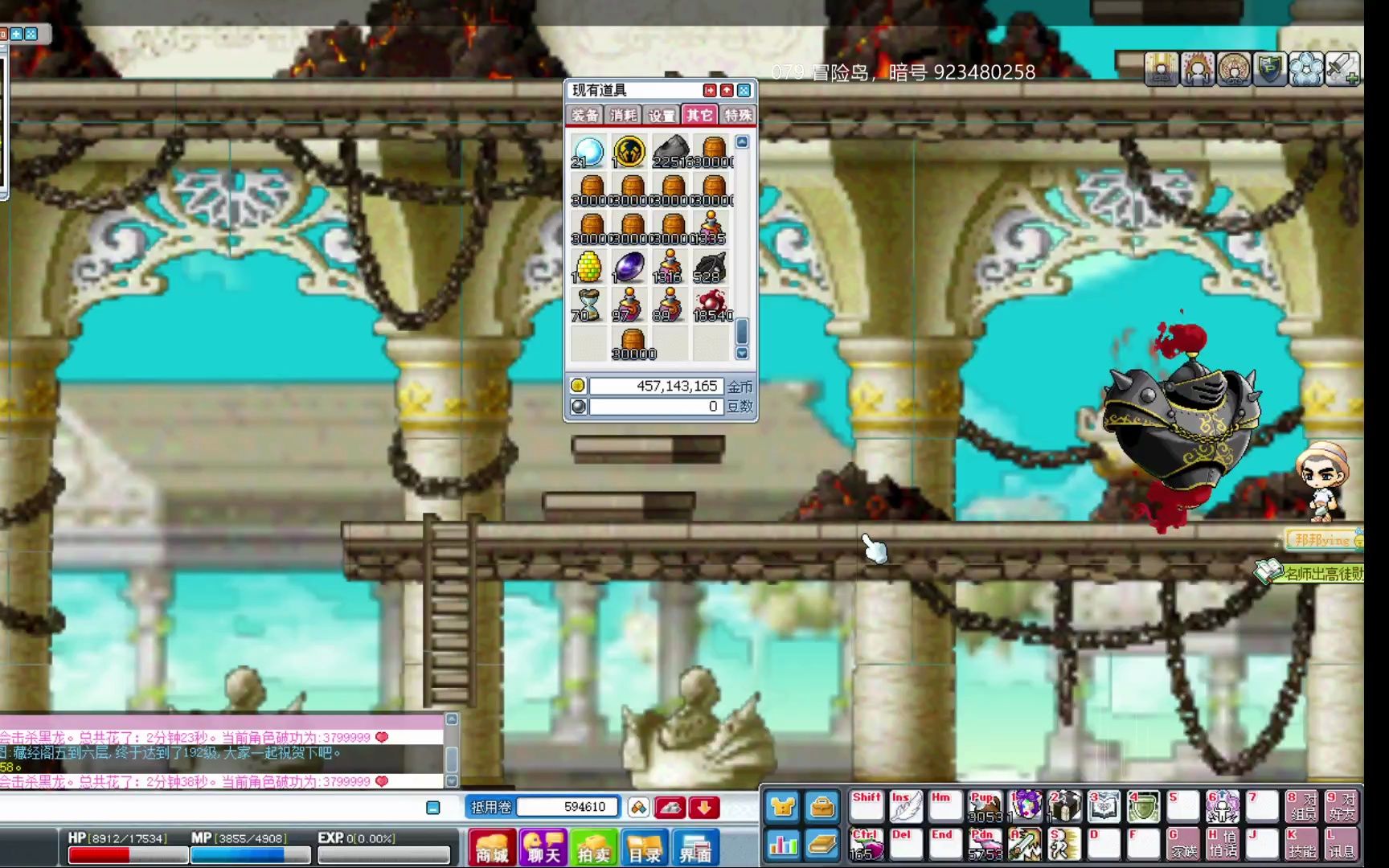Open the 界面 interface button
This screenshot has height=868, width=1389.
pos(695,848)
